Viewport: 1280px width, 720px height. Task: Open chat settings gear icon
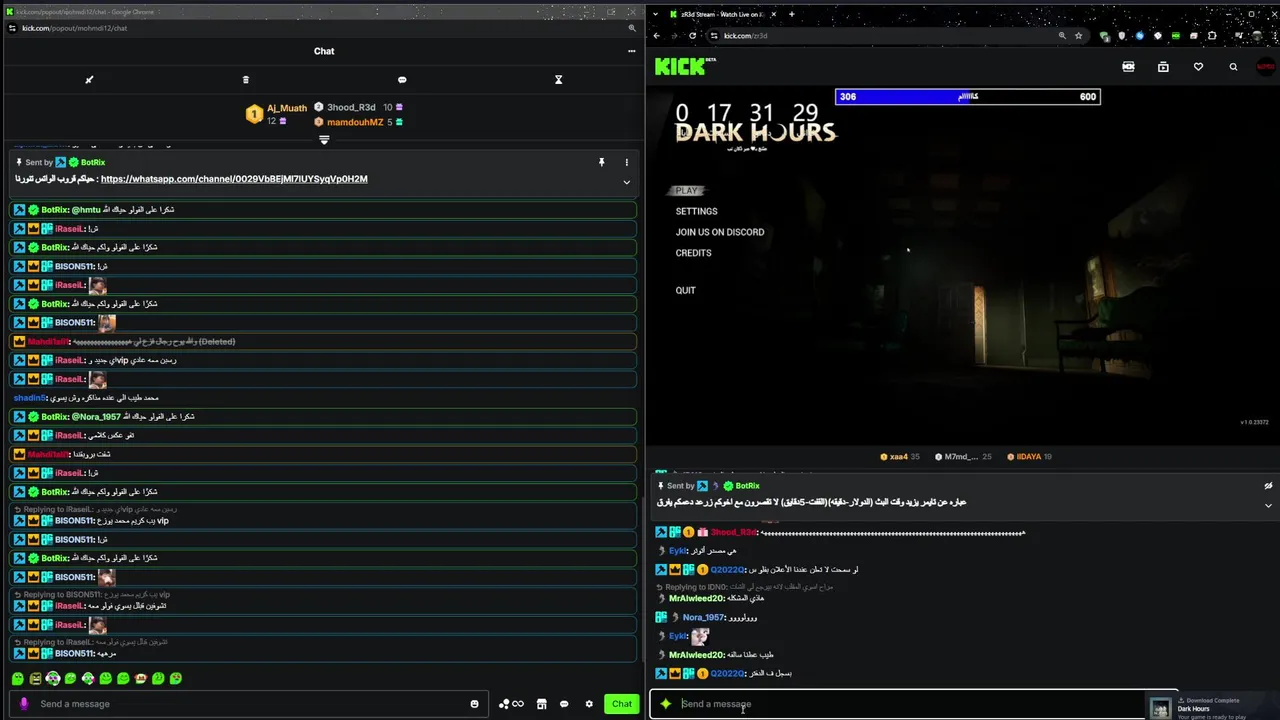(x=589, y=704)
